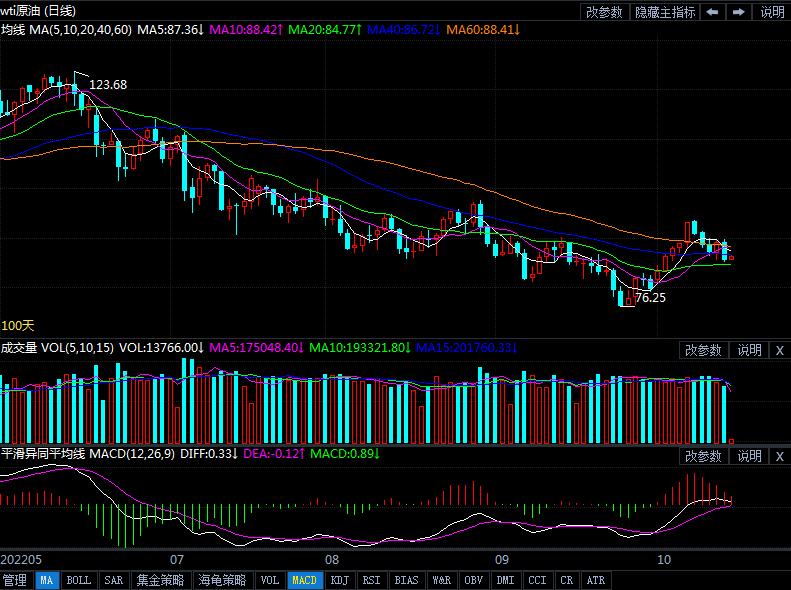Open 改参数 for main chart
Viewport: 791px width, 590px height.
[x=604, y=12]
